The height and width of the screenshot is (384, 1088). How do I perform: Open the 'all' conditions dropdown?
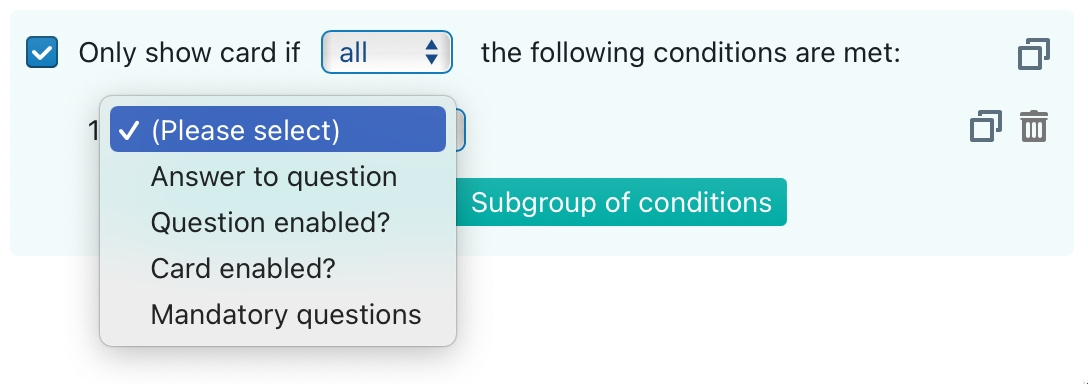386,52
